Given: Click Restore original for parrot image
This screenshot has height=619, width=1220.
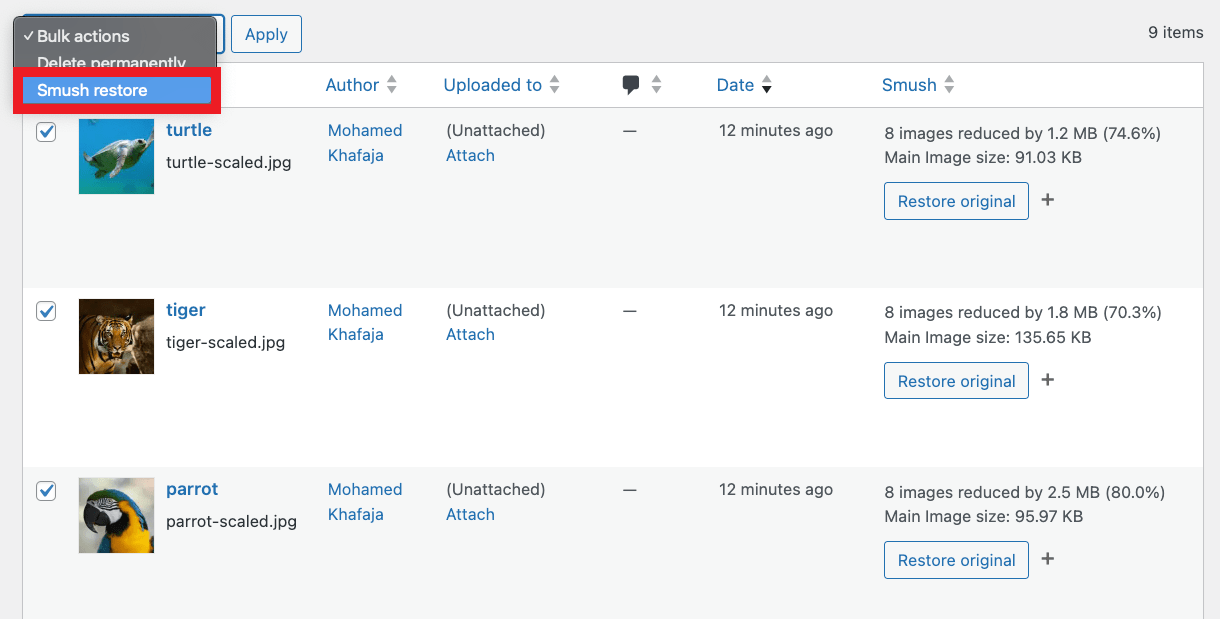Looking at the screenshot, I should 956,560.
